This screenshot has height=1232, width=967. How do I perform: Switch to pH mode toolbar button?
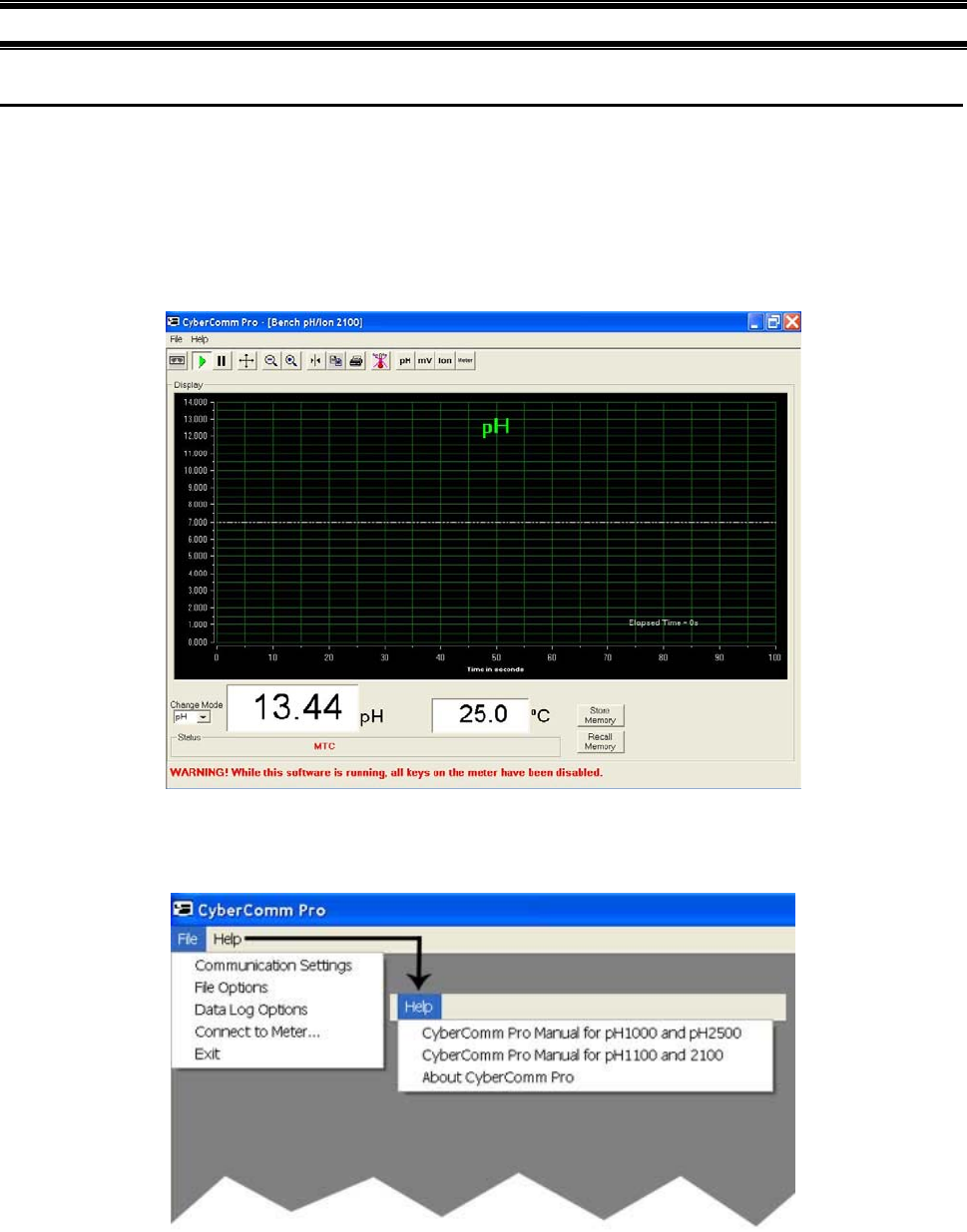pyautogui.click(x=404, y=361)
